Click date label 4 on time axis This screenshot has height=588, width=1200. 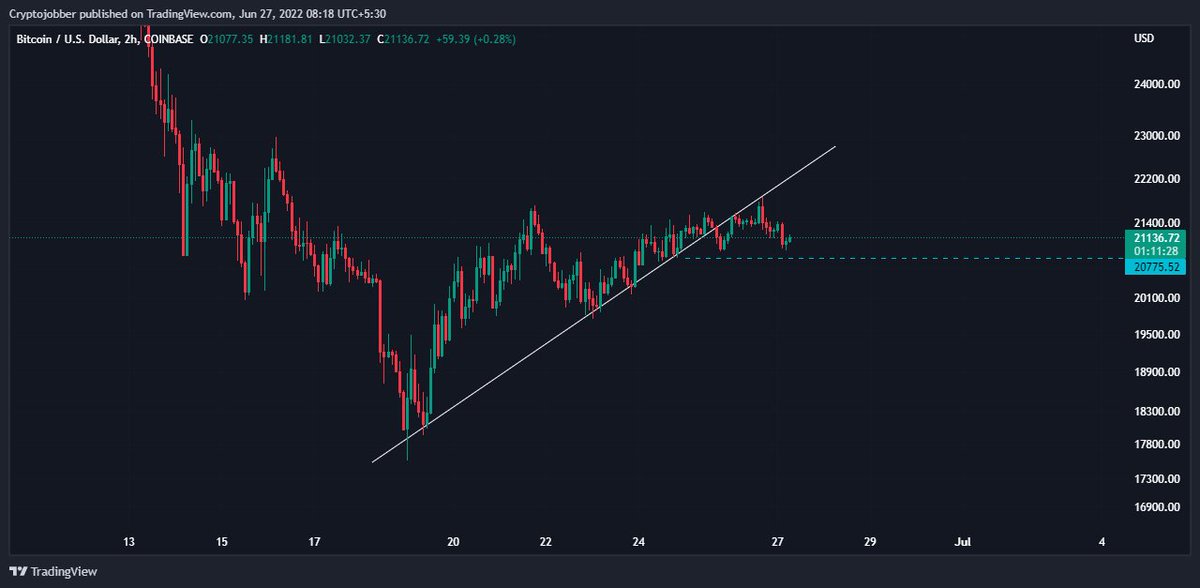pos(1102,542)
